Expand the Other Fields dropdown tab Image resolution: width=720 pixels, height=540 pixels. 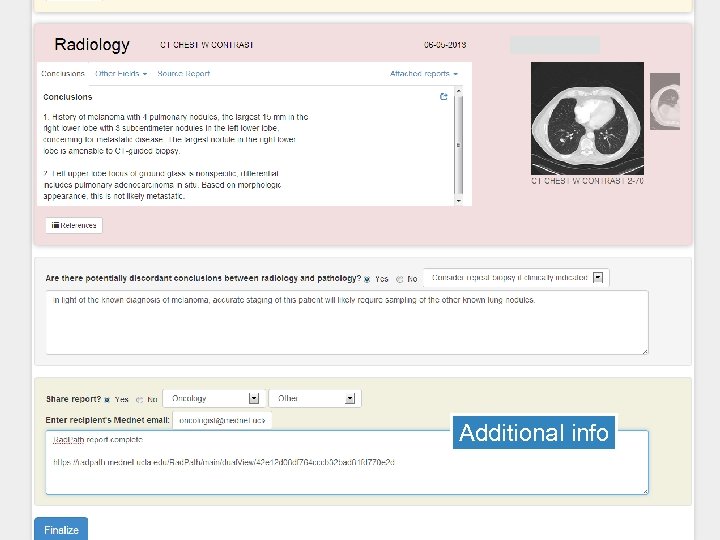point(121,73)
